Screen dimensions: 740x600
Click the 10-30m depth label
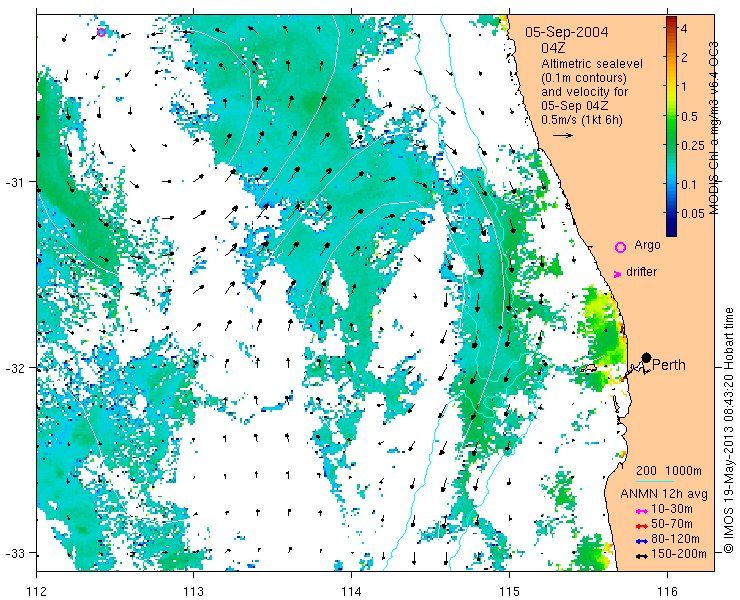pos(672,509)
